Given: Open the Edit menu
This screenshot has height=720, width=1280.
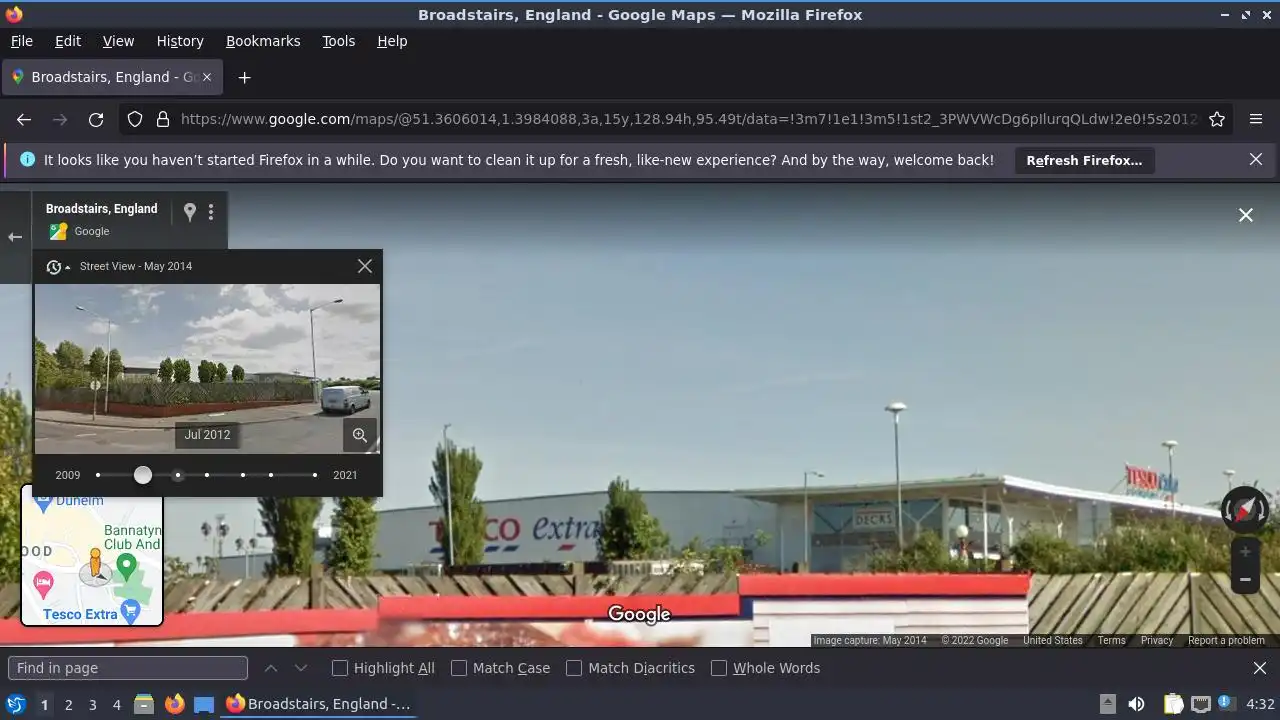Looking at the screenshot, I should [x=68, y=41].
